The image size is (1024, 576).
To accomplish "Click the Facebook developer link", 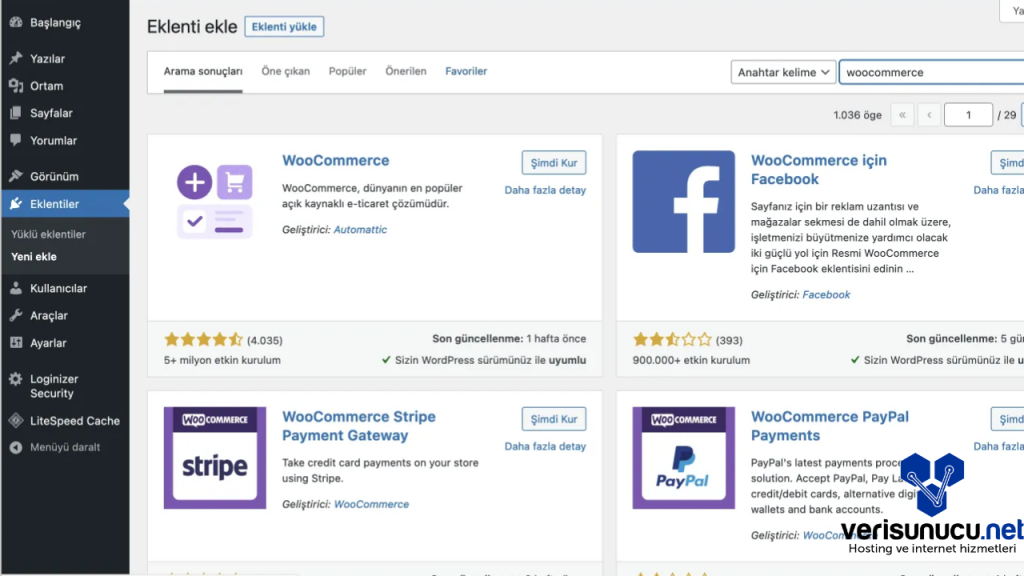I will pos(826,295).
